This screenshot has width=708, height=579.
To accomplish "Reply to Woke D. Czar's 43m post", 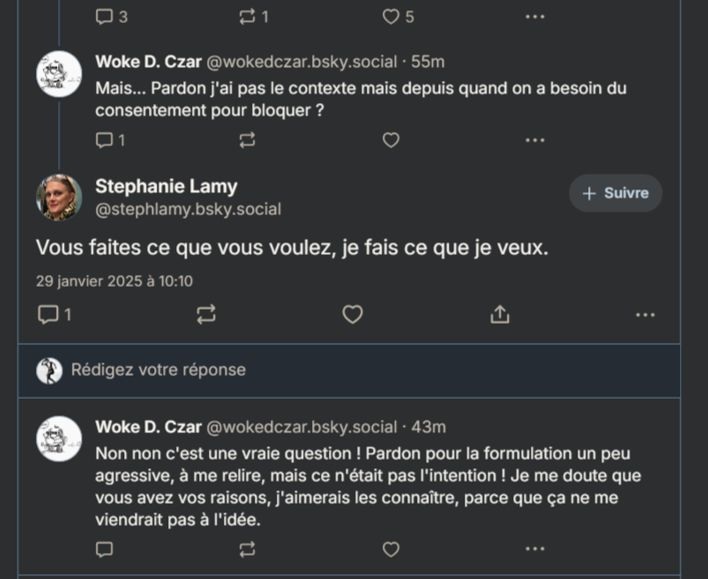I will [104, 548].
